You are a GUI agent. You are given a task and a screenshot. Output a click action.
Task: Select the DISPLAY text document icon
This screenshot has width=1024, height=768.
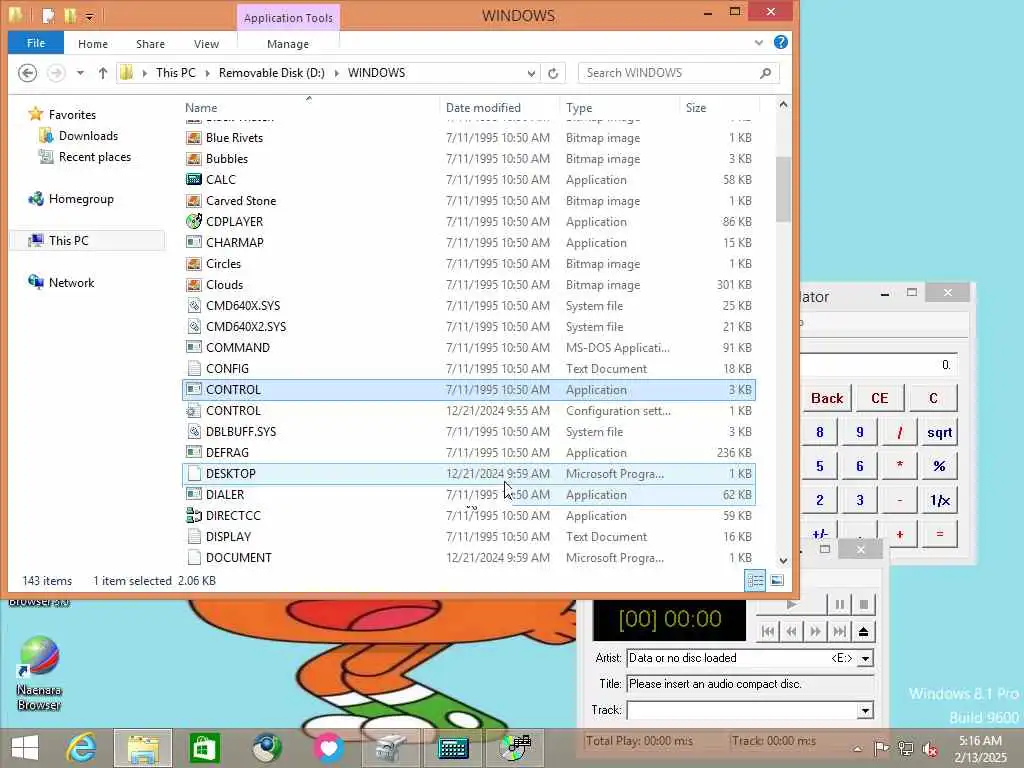tap(193, 536)
